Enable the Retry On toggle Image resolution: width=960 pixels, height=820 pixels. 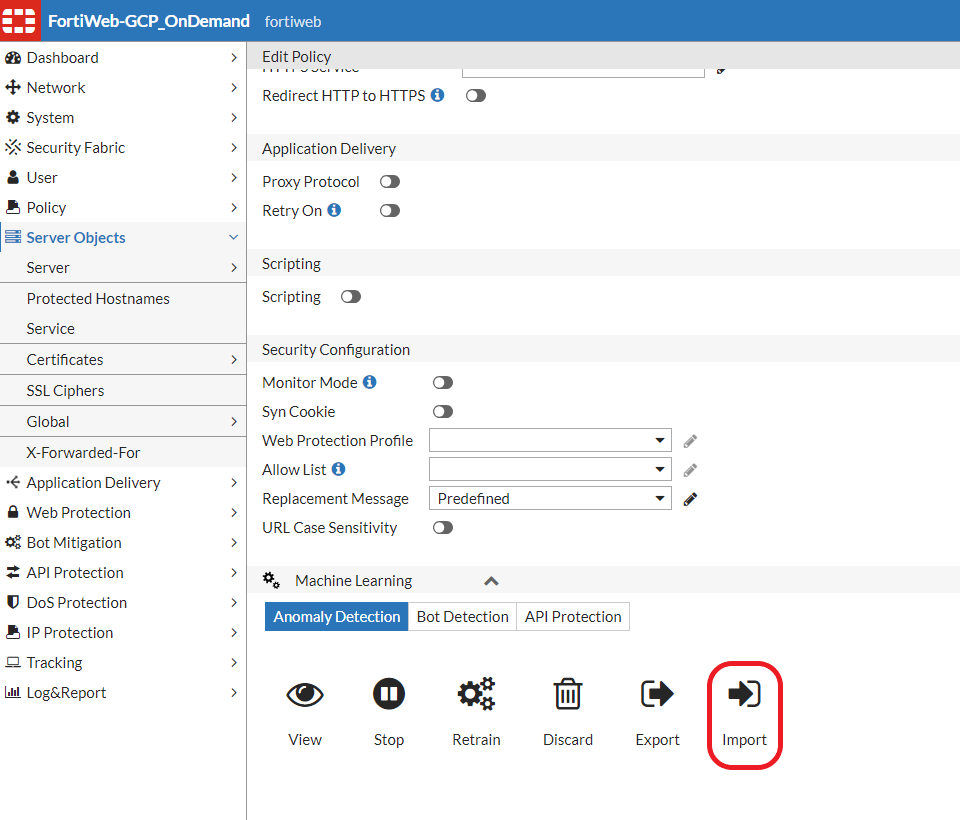tap(390, 211)
